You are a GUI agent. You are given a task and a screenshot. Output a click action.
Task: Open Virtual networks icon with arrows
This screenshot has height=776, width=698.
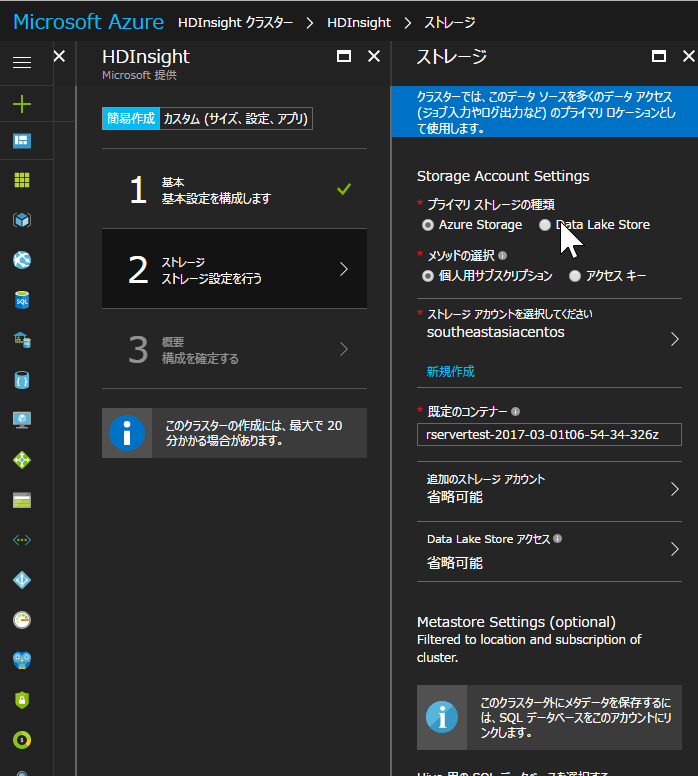22,540
